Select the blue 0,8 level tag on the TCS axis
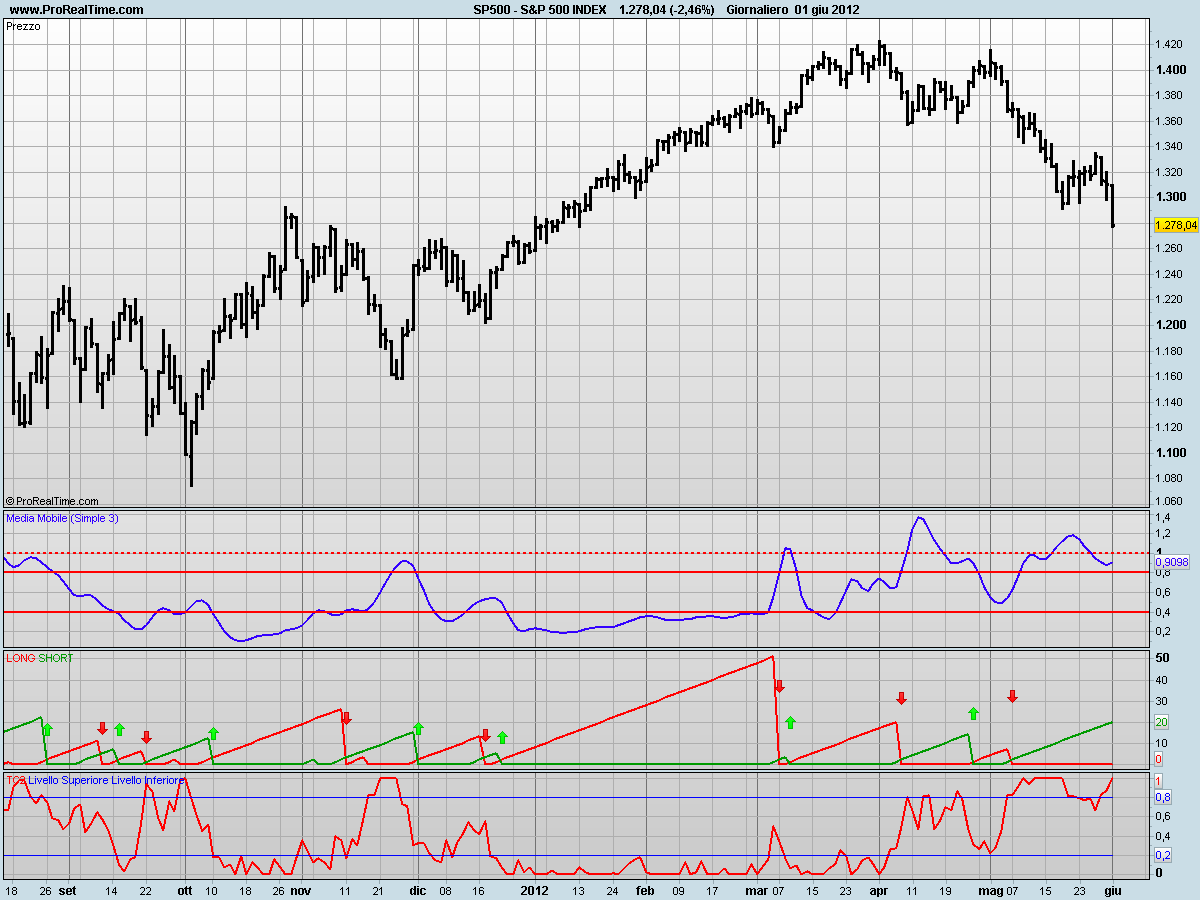Screen dimensions: 1200x900 coord(1163,797)
